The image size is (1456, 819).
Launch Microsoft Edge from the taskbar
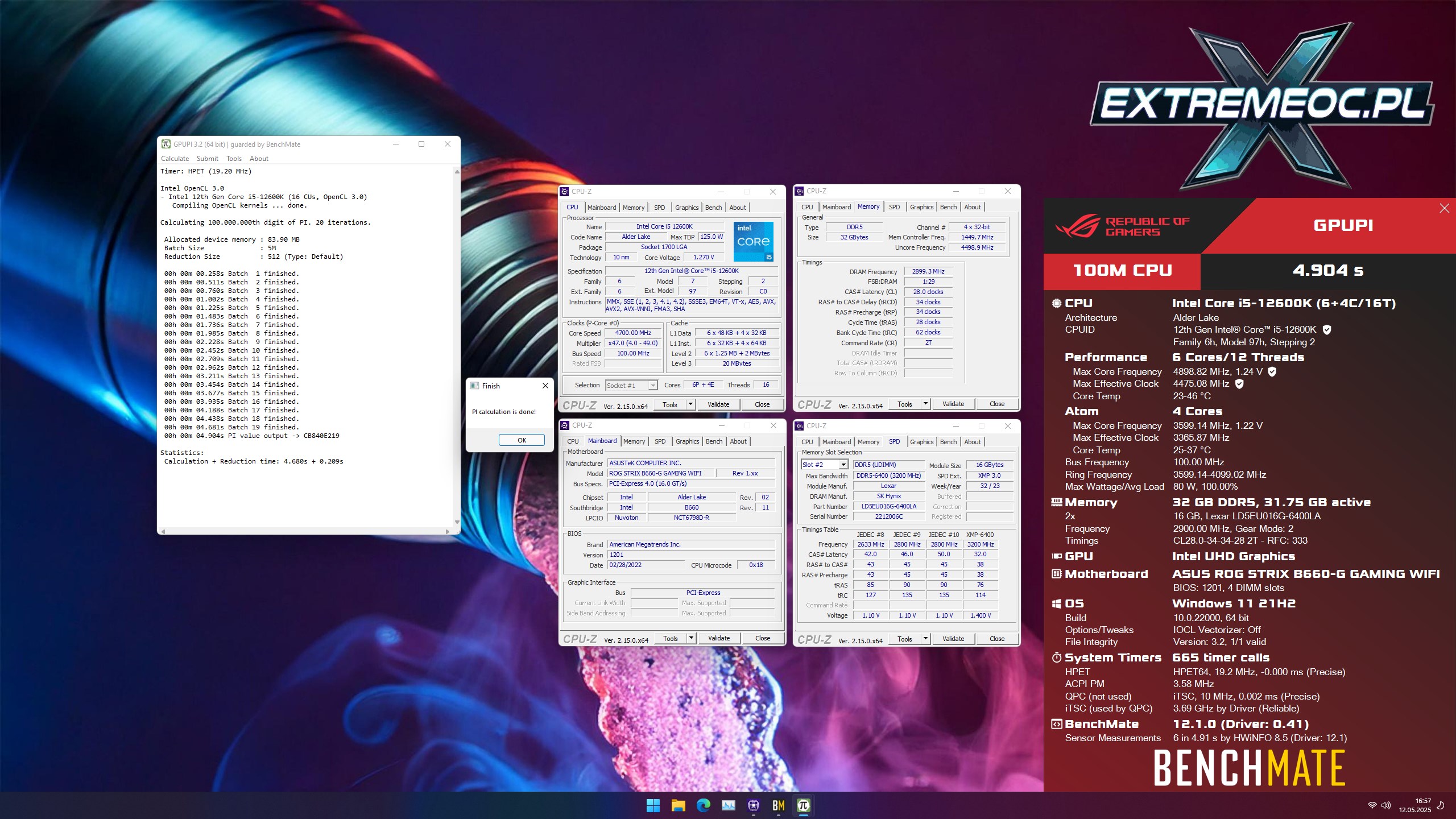point(704,805)
